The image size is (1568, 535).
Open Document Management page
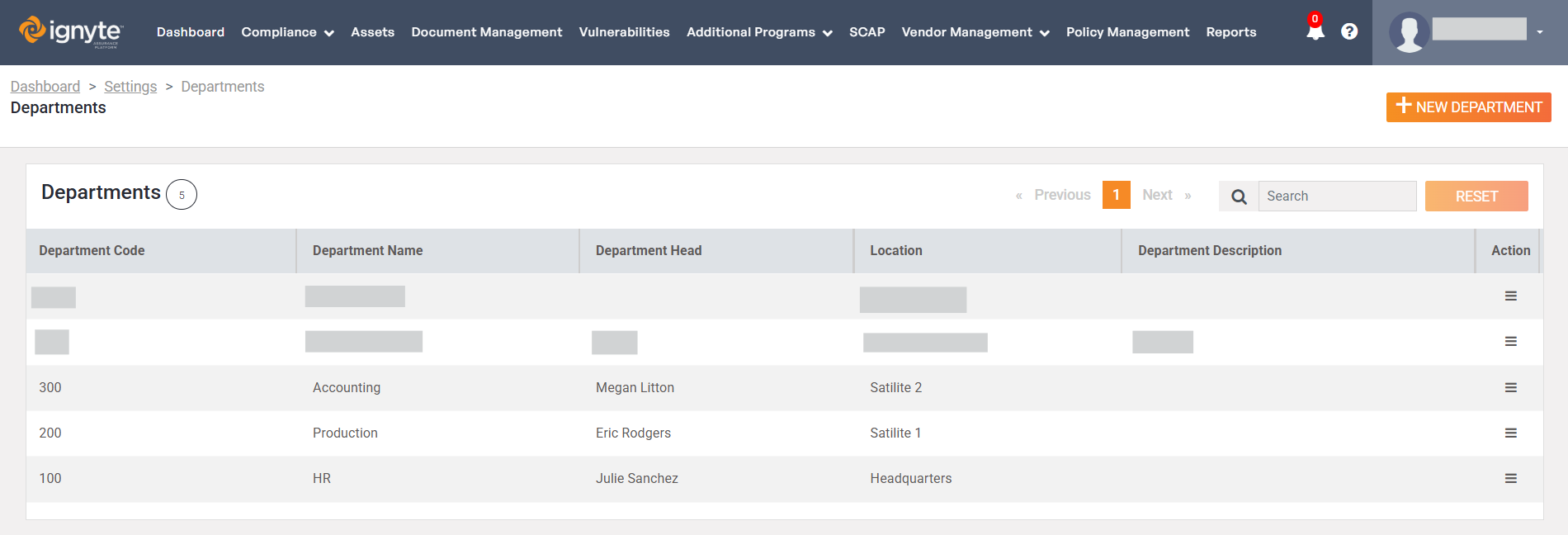click(x=487, y=32)
